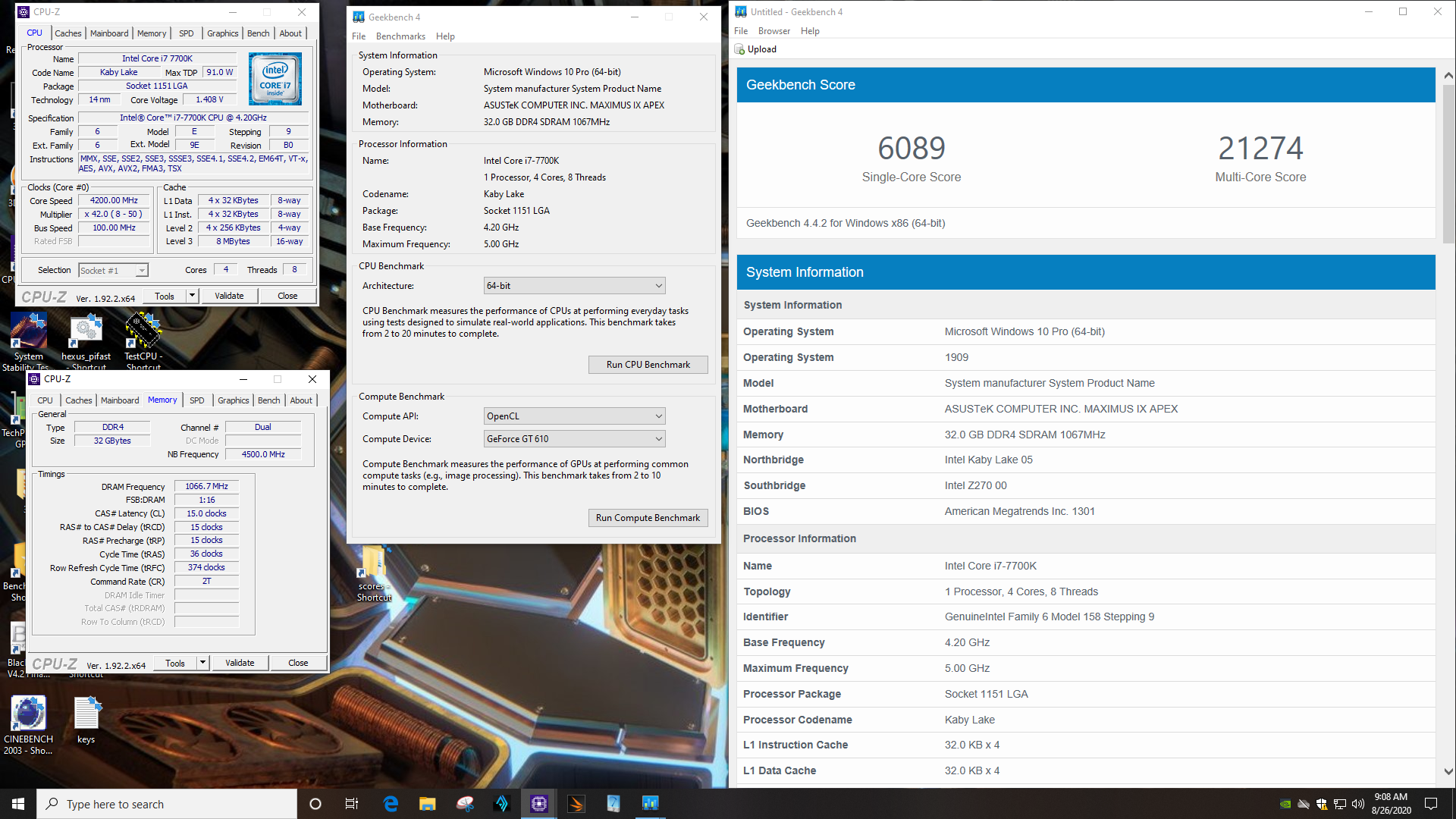1456x819 pixels.
Task: Open the Compute Device GeForce GT 610 dropdown
Action: 575,439
